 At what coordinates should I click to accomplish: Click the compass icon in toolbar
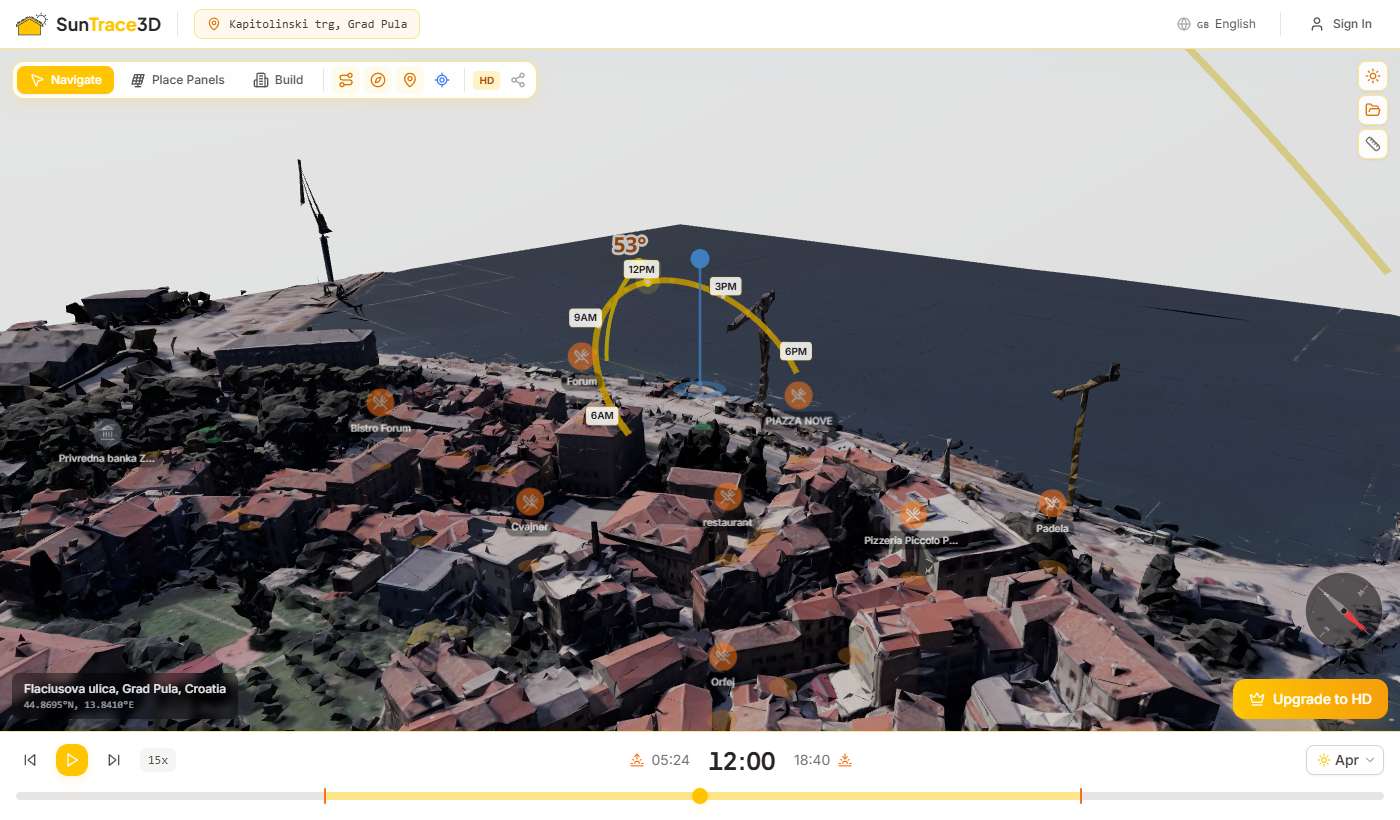click(378, 80)
